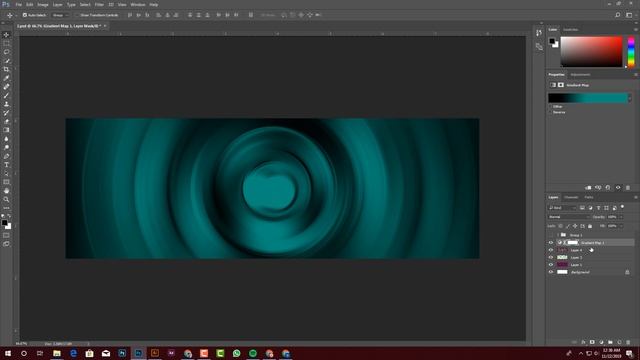This screenshot has width=640, height=360.
Task: Select the Dodge tool
Action: pyautogui.click(x=6, y=147)
